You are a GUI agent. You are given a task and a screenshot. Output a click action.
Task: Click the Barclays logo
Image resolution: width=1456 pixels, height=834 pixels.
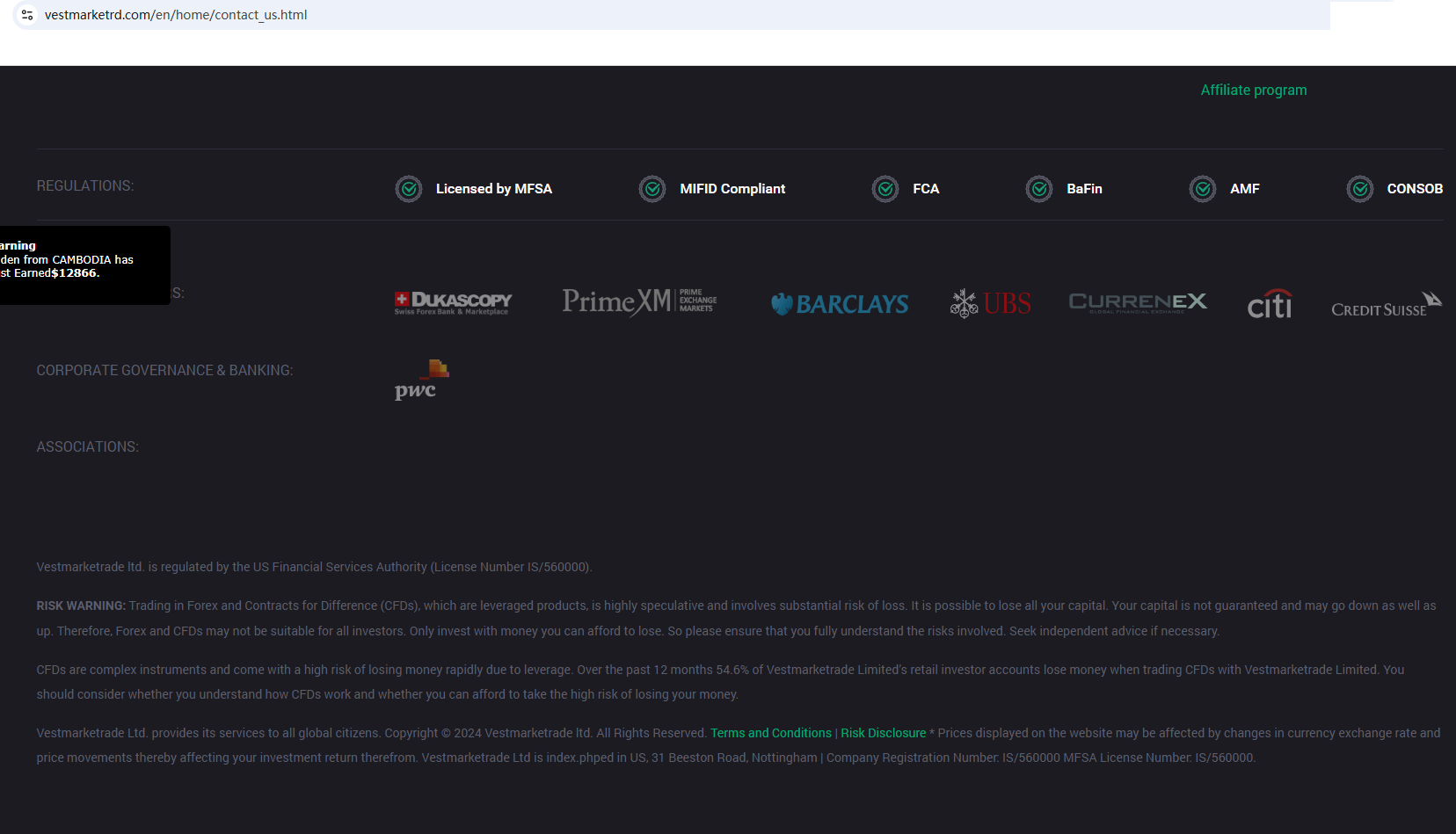pos(840,304)
